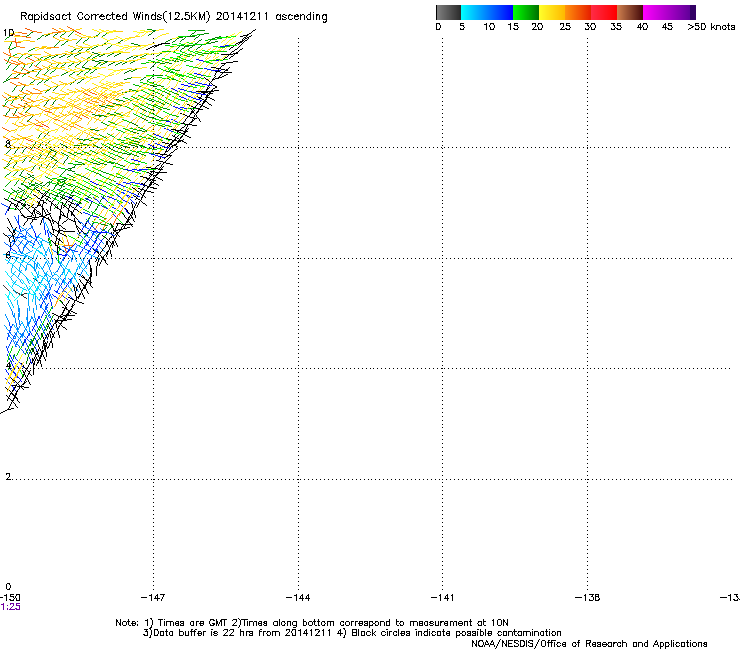The image size is (740, 650).
Task: Click the red 30-35 knots color swatch
Action: coord(604,12)
